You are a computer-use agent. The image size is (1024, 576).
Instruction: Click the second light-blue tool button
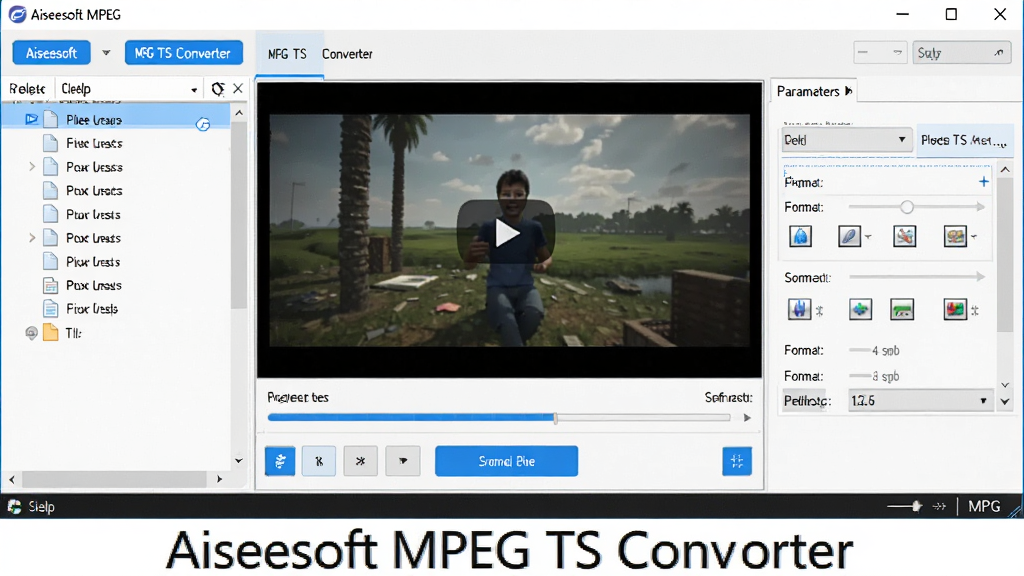(x=319, y=461)
